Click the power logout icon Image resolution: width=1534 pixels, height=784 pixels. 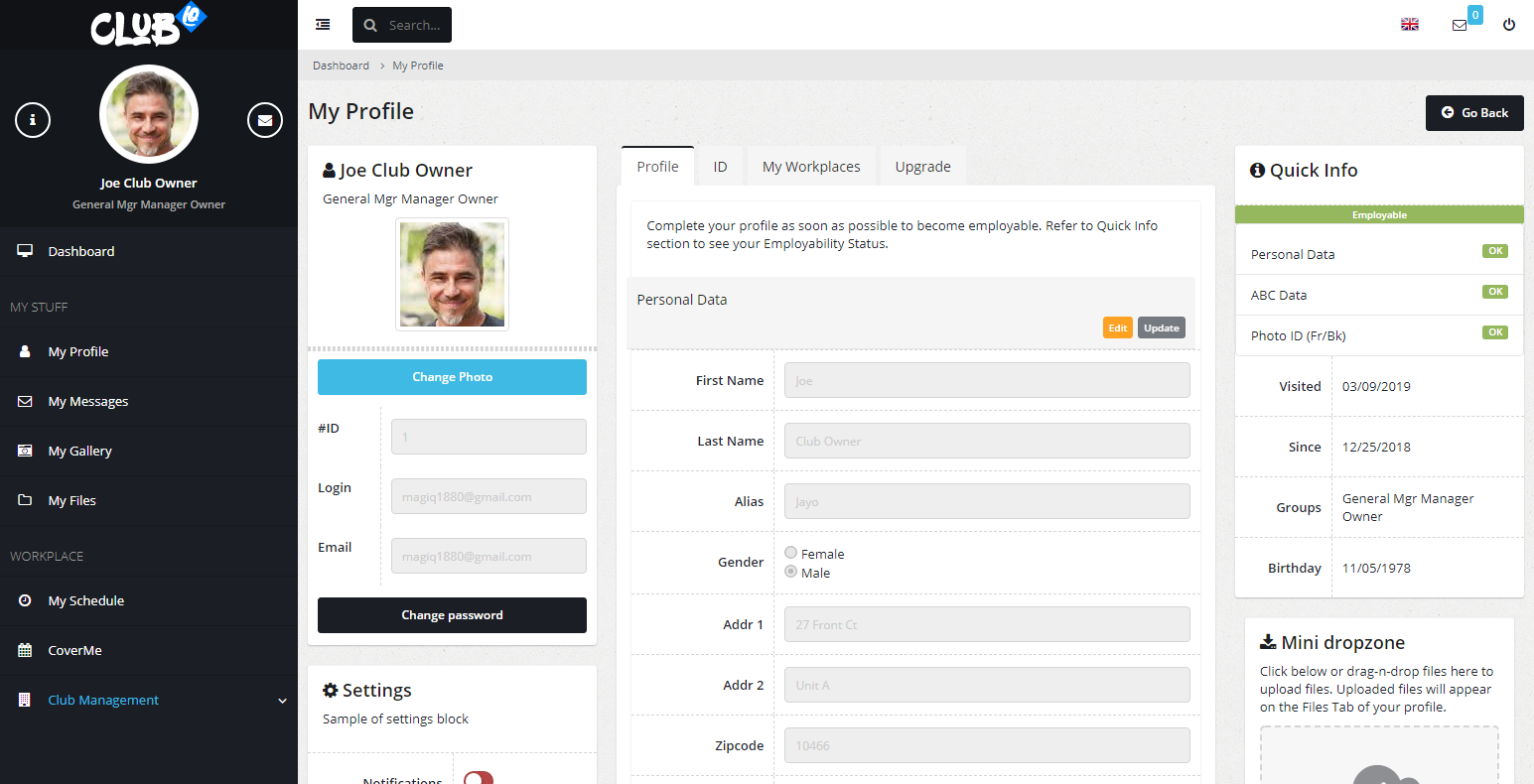point(1508,25)
